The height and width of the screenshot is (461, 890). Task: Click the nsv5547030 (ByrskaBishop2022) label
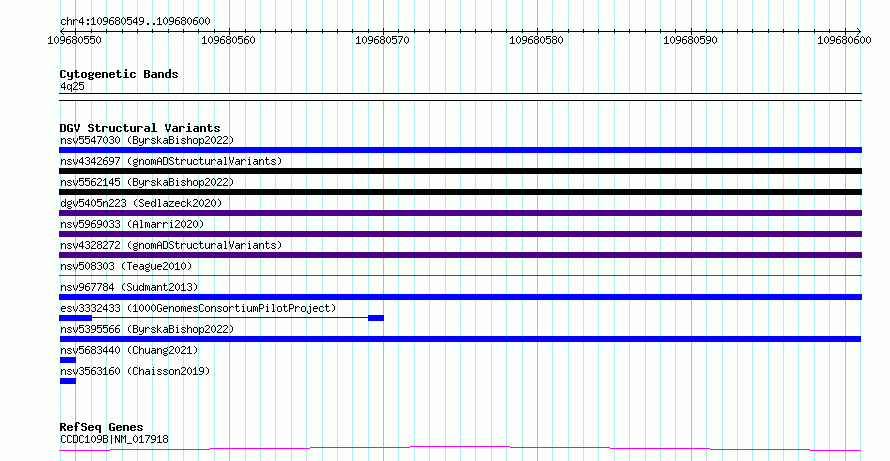pyautogui.click(x=147, y=140)
